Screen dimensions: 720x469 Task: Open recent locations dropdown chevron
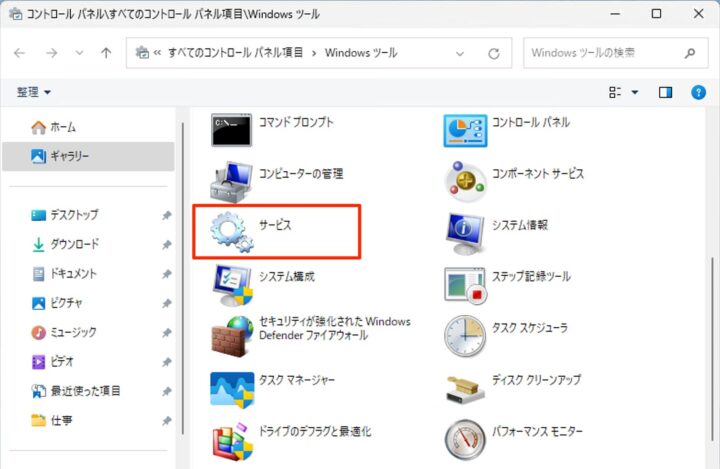point(79,53)
